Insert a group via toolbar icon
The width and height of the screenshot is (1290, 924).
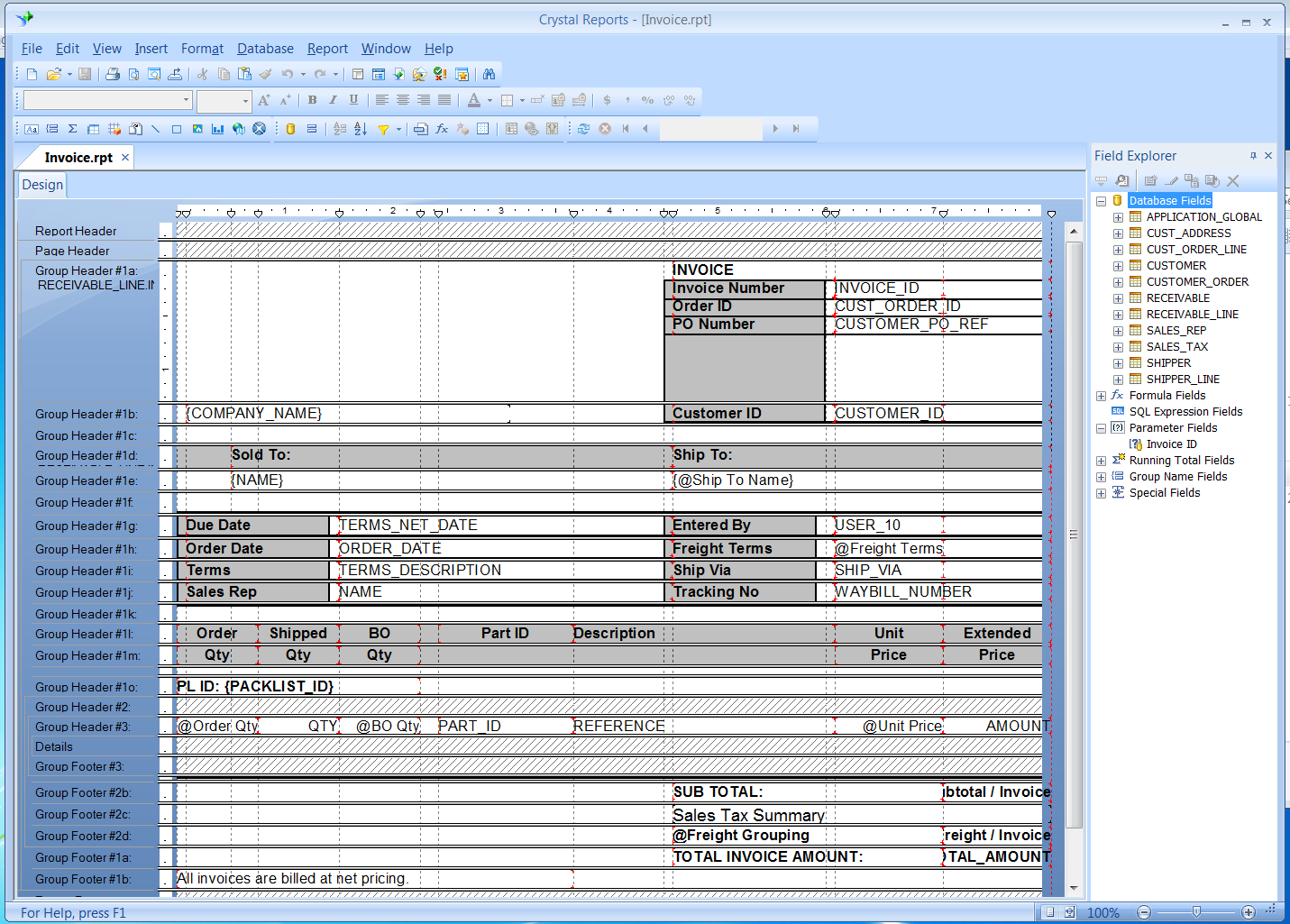[52, 129]
